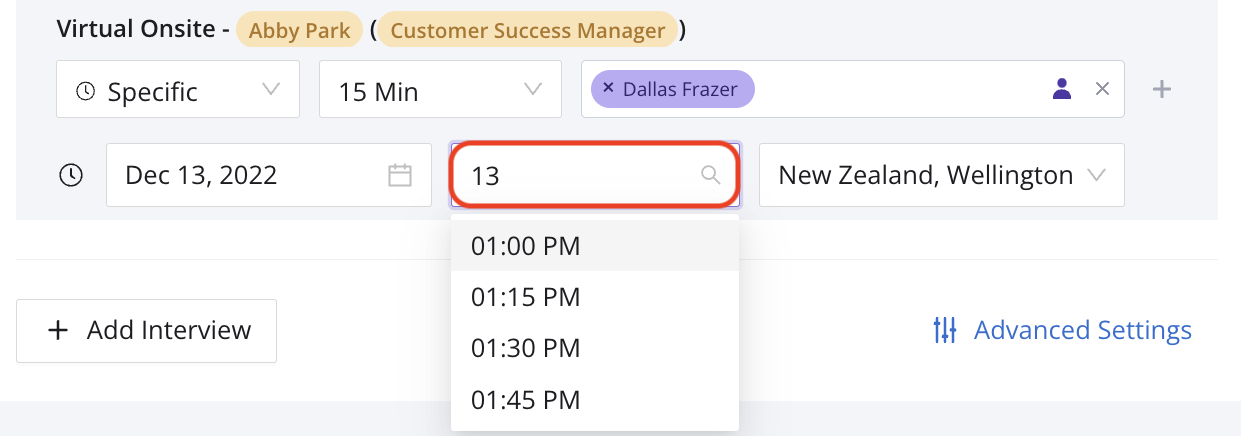
Task: Expand the 15 Min duration dropdown
Action: point(440,91)
